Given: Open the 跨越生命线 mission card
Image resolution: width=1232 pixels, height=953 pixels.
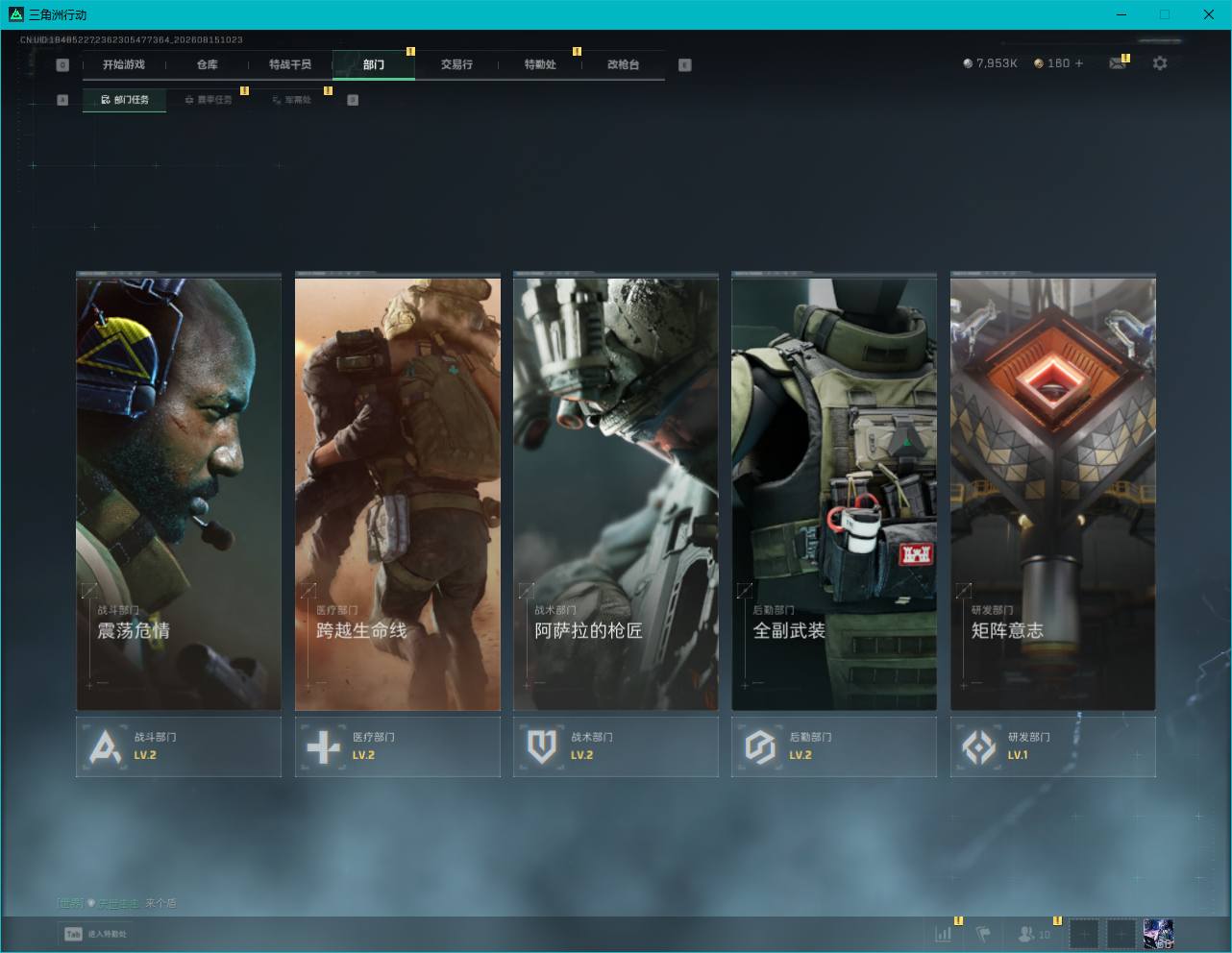Looking at the screenshot, I should (x=398, y=494).
